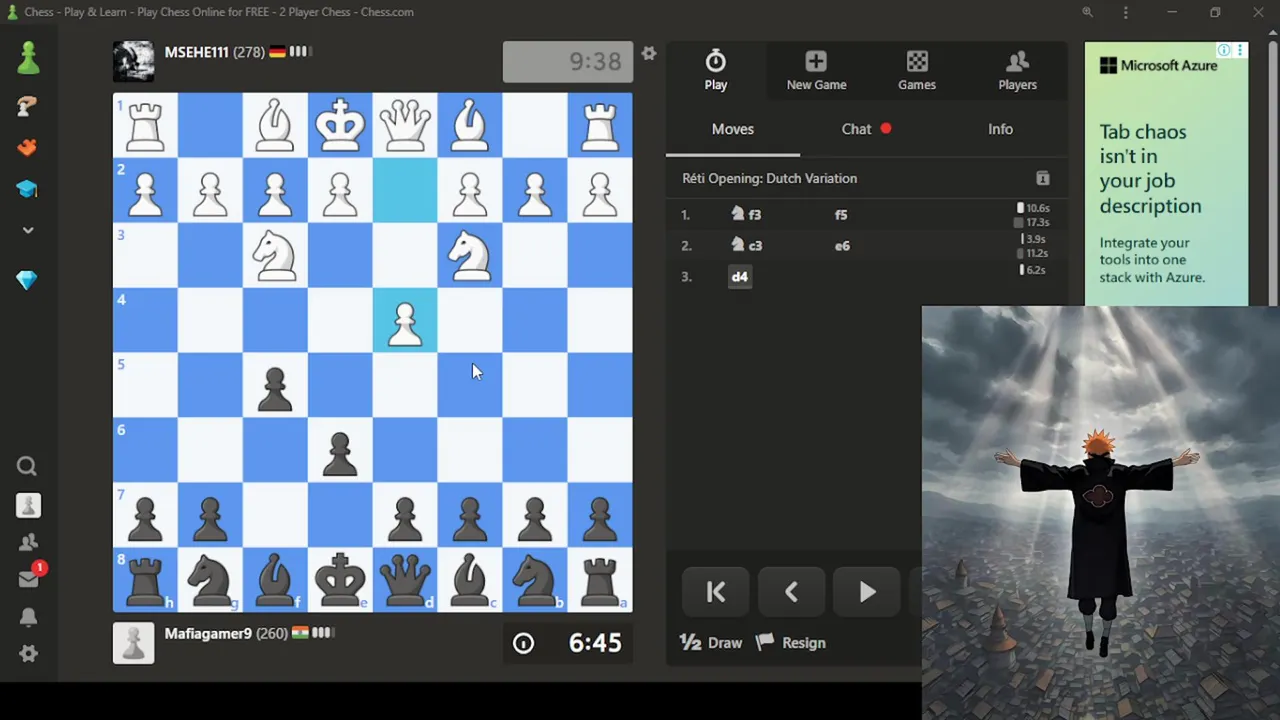The height and width of the screenshot is (720, 1280).
Task: Open the Microsoft Azure advertisement
Action: tap(1166, 174)
